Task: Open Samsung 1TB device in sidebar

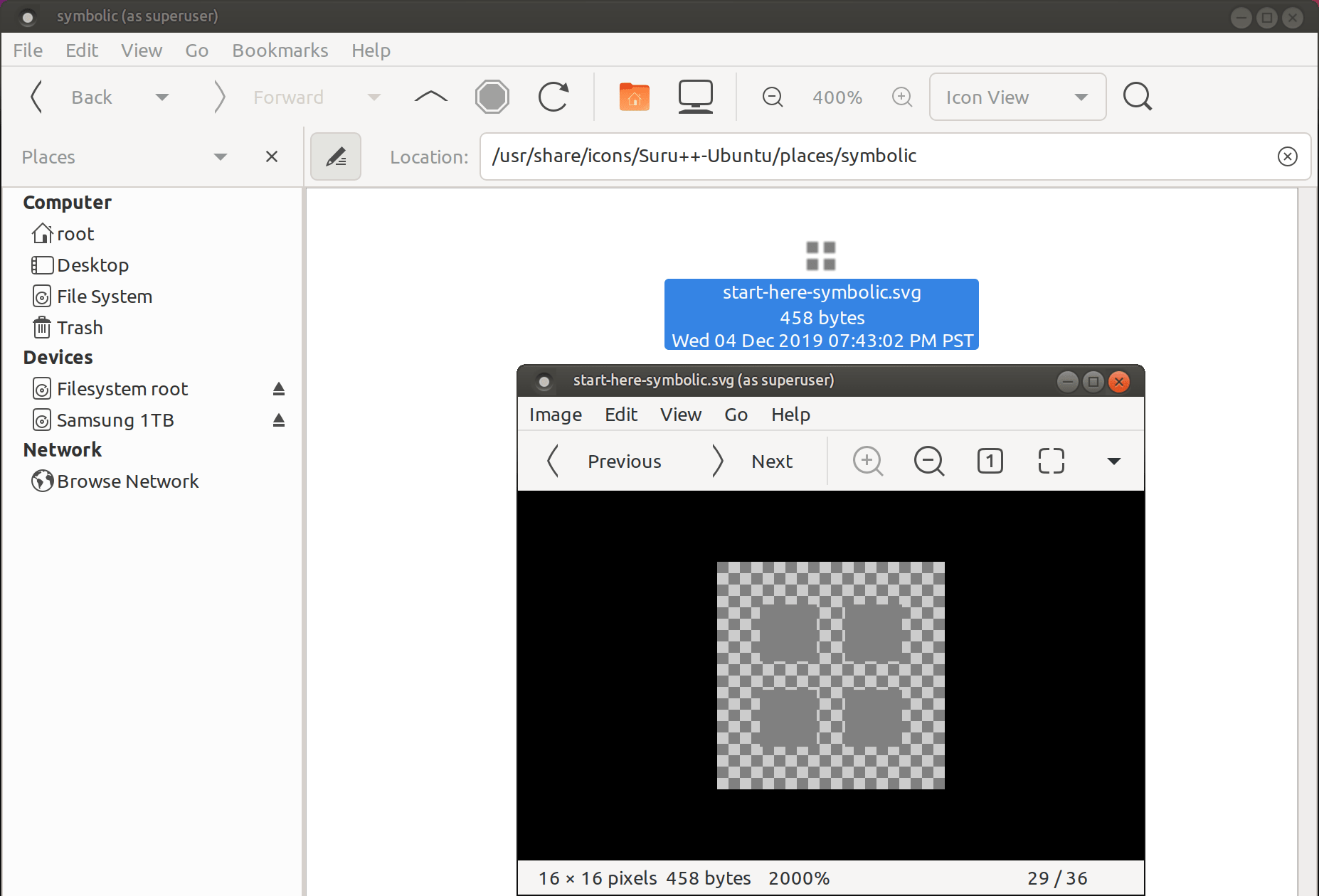Action: tap(103, 420)
